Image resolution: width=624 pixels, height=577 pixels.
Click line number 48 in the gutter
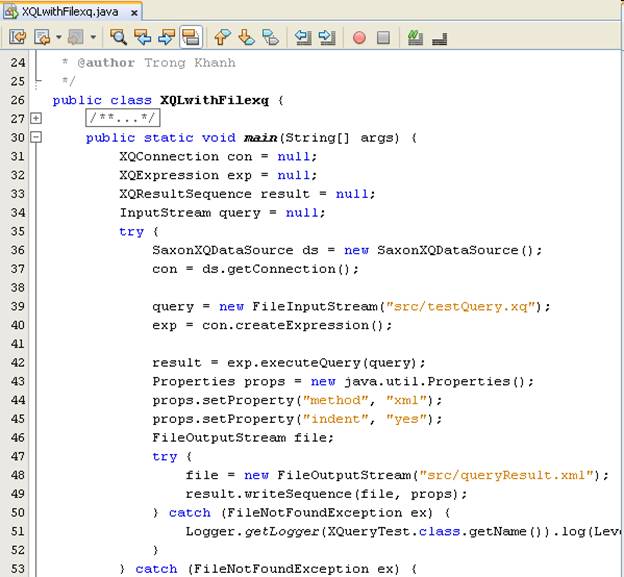click(x=18, y=475)
